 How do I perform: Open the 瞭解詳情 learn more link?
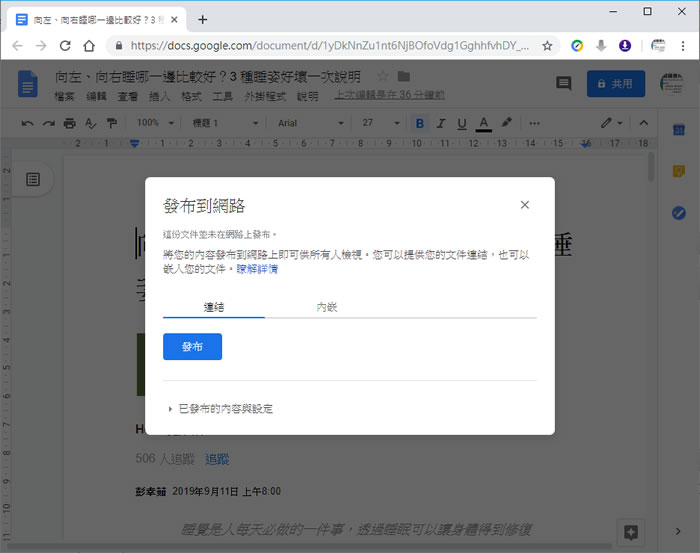257,269
